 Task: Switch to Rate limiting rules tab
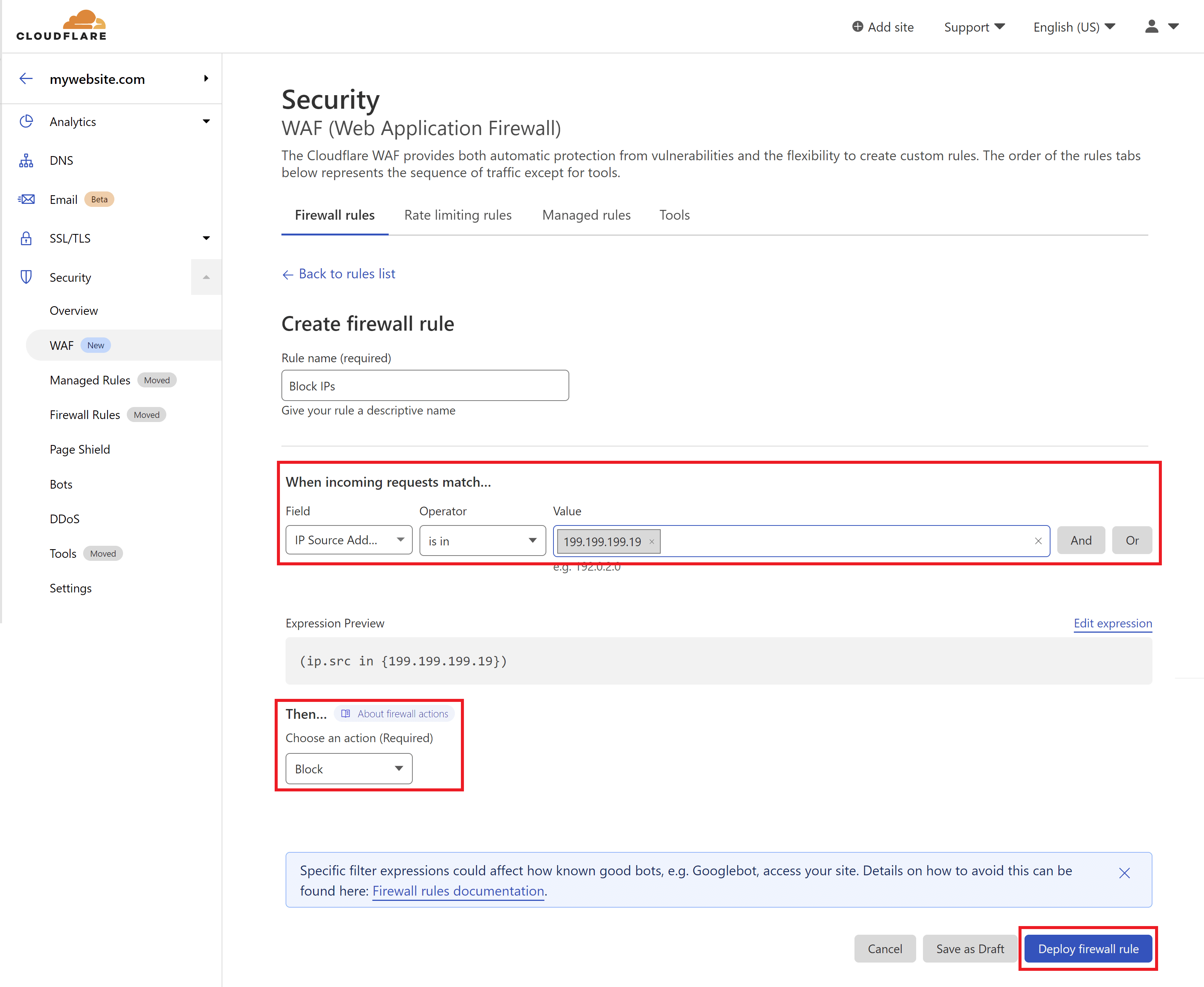pos(458,215)
